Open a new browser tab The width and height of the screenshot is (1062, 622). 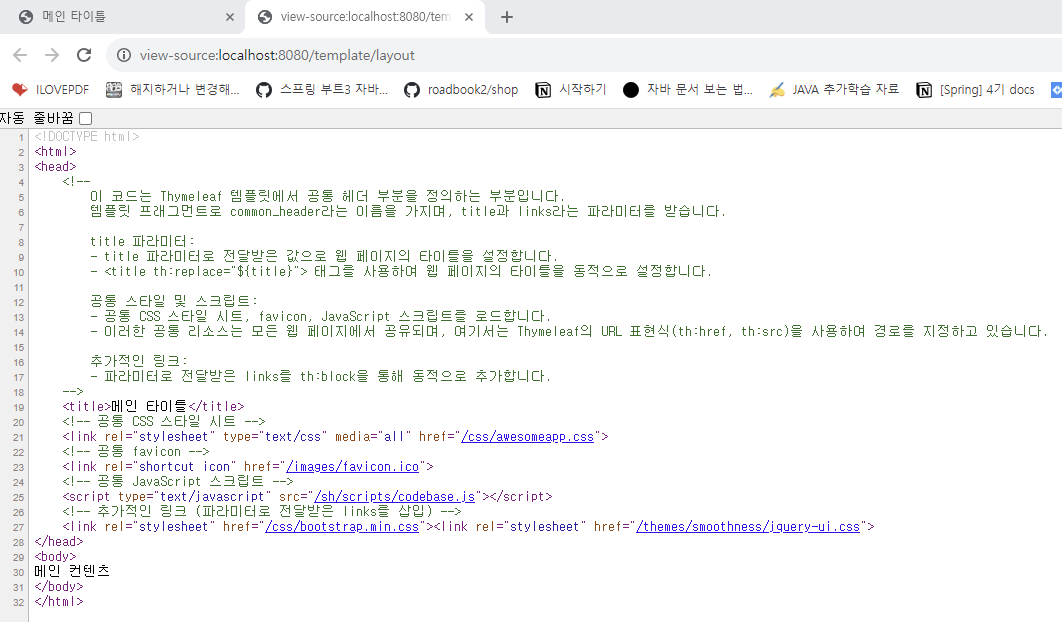(507, 17)
